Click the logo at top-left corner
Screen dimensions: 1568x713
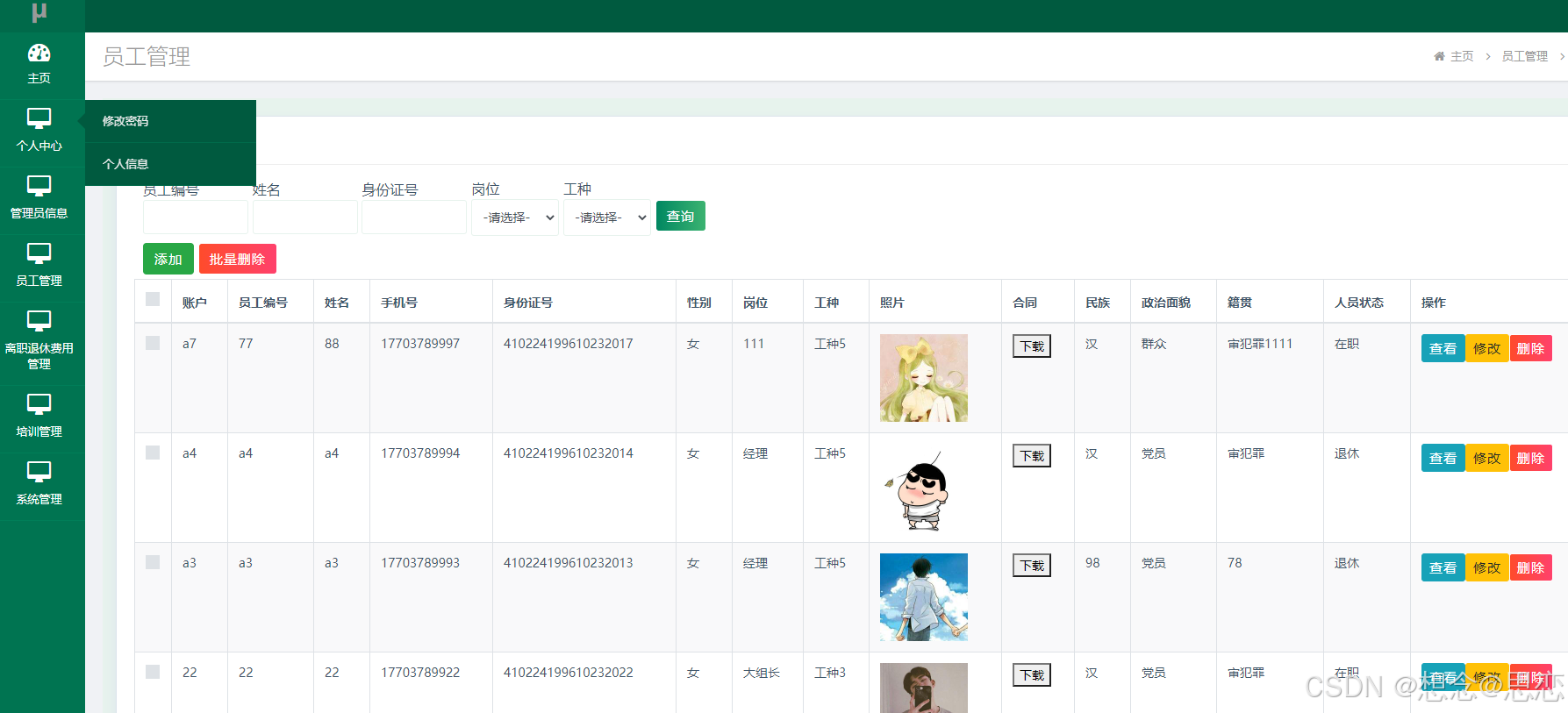(x=39, y=11)
